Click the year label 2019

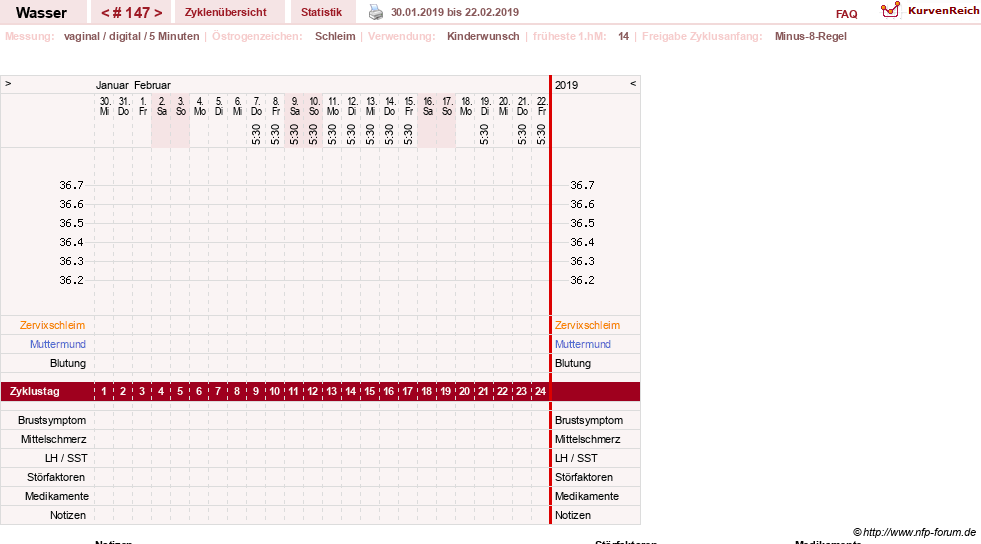[566, 85]
